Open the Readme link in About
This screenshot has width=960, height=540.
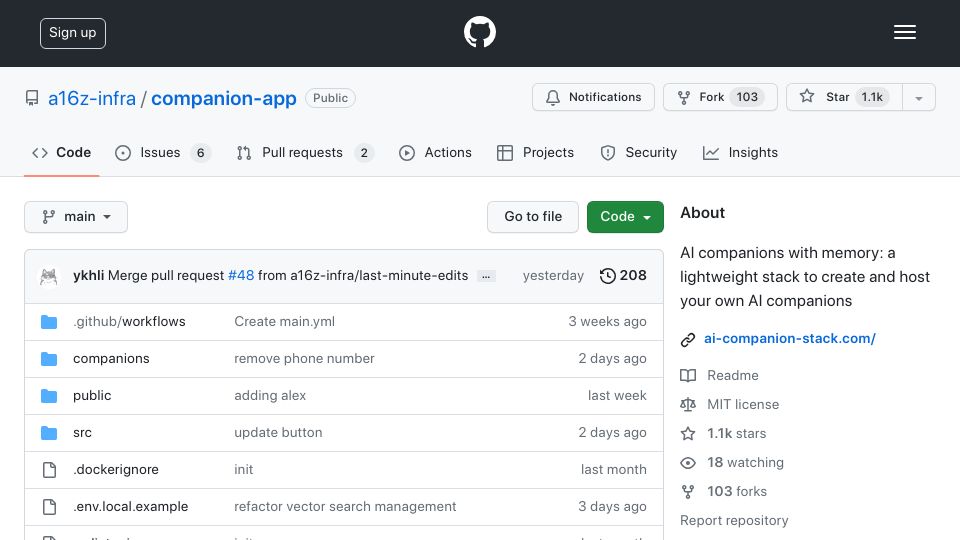point(733,375)
